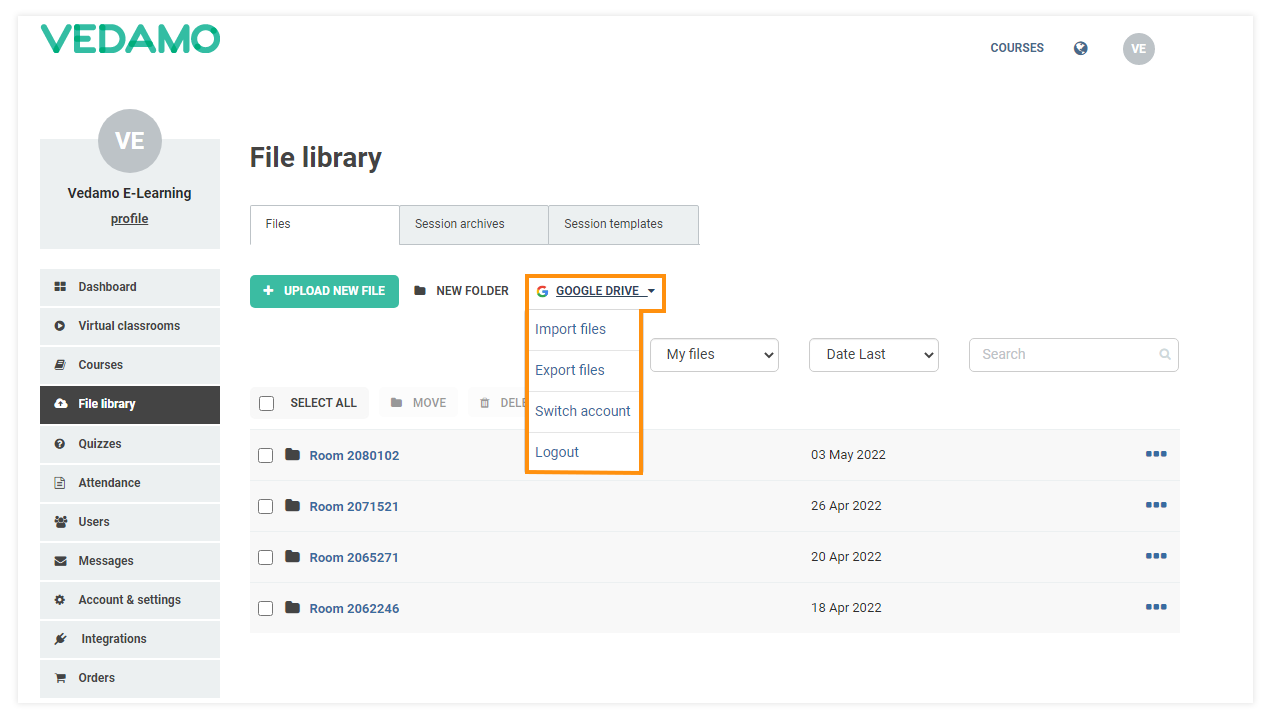Click the Move button
Viewport: 1271px width, 719px height.
point(418,403)
